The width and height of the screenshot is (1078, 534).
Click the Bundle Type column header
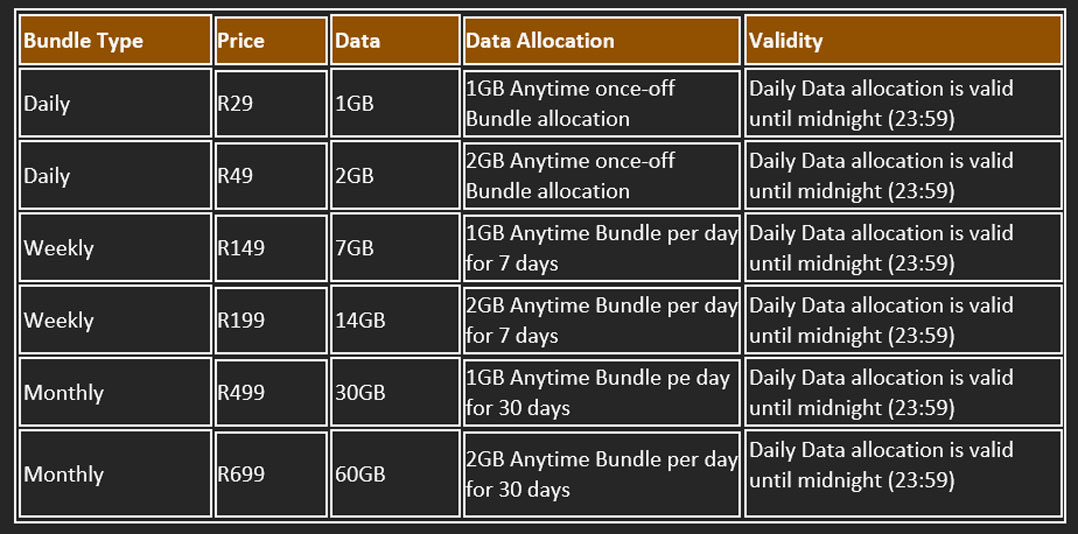84,41
